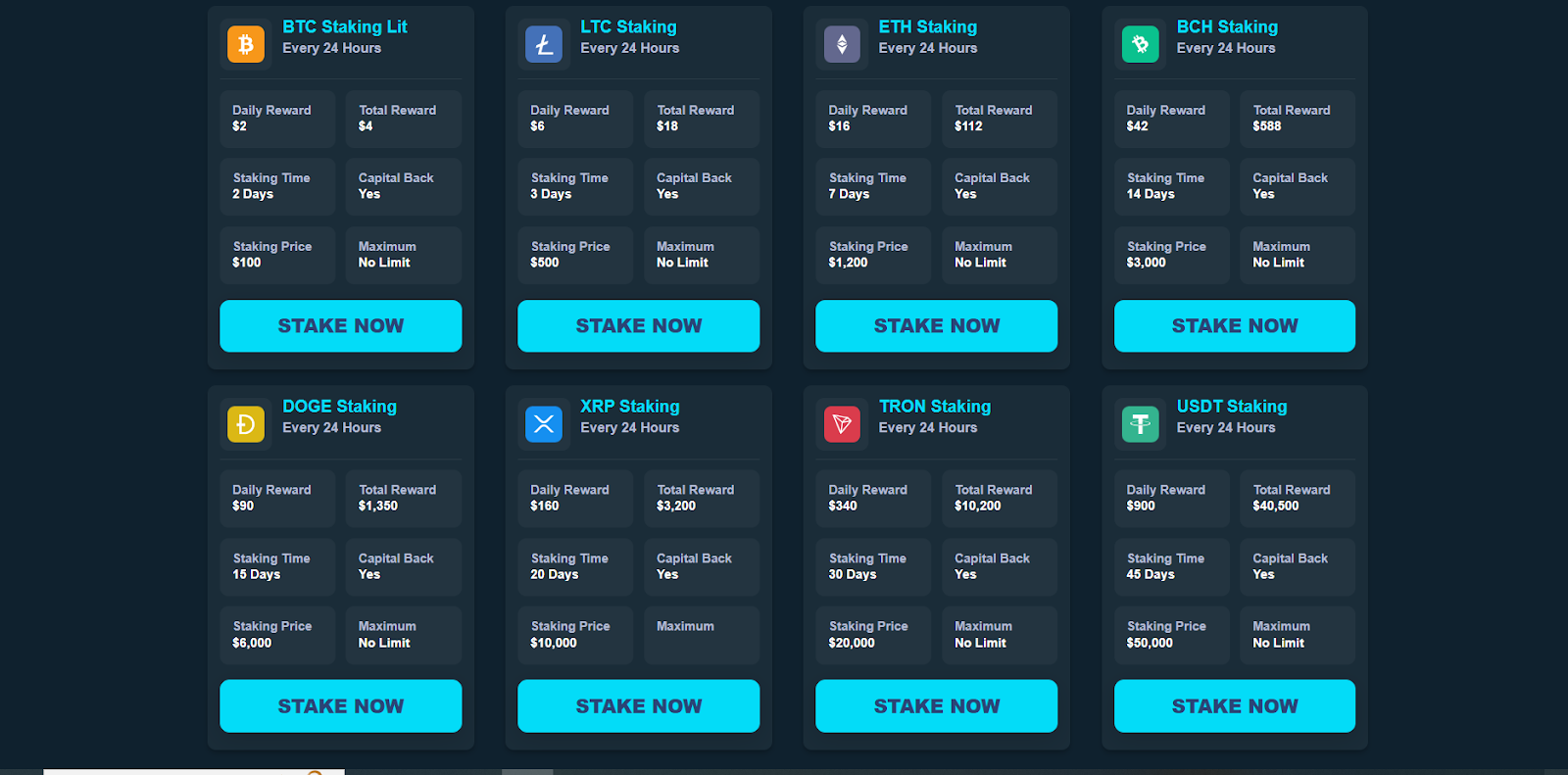Select the $50,000 Staking Price tile
Image resolution: width=1568 pixels, height=775 pixels.
pos(1171,635)
